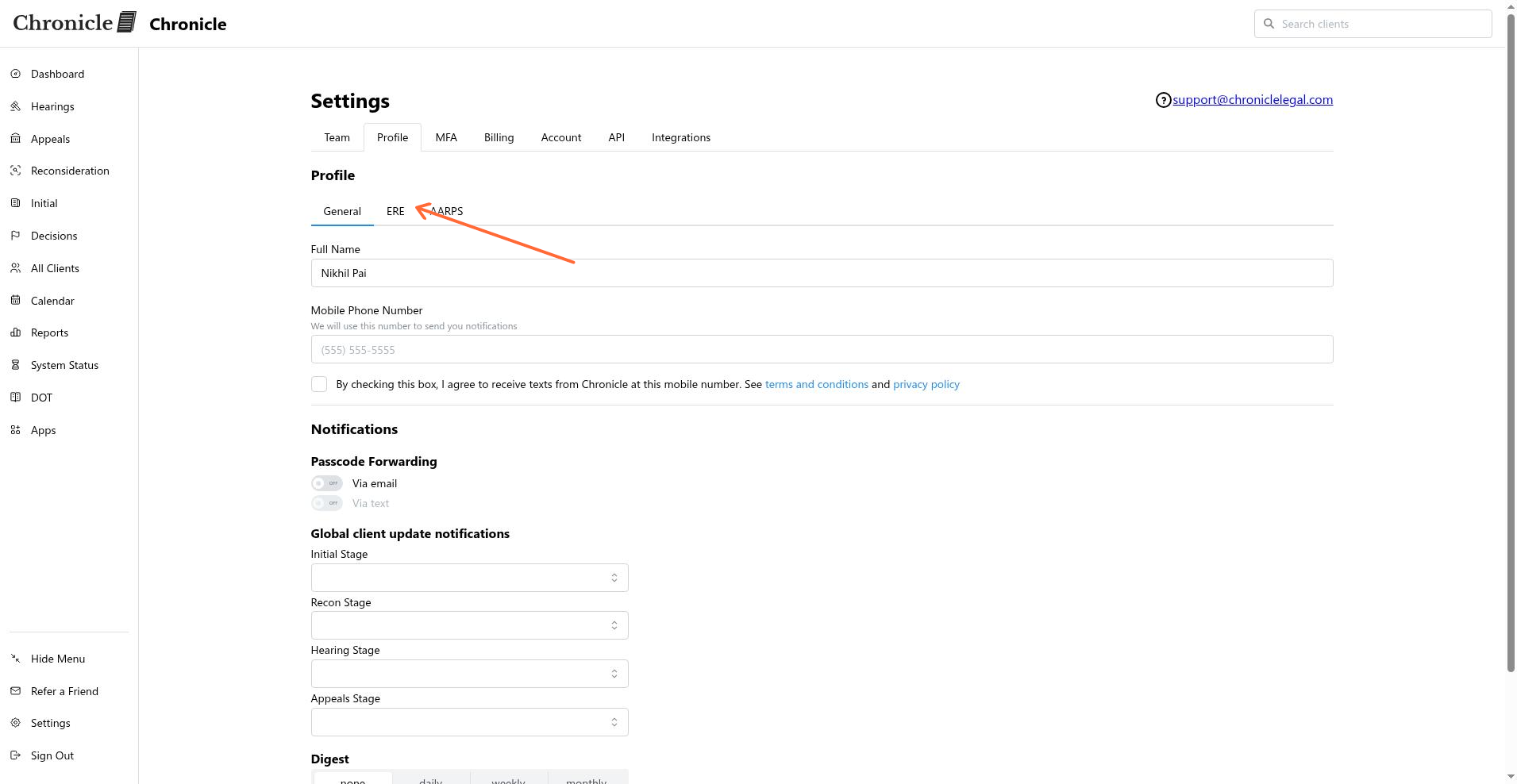1517x784 pixels.
Task: Open the terms and conditions link
Action: click(x=817, y=384)
